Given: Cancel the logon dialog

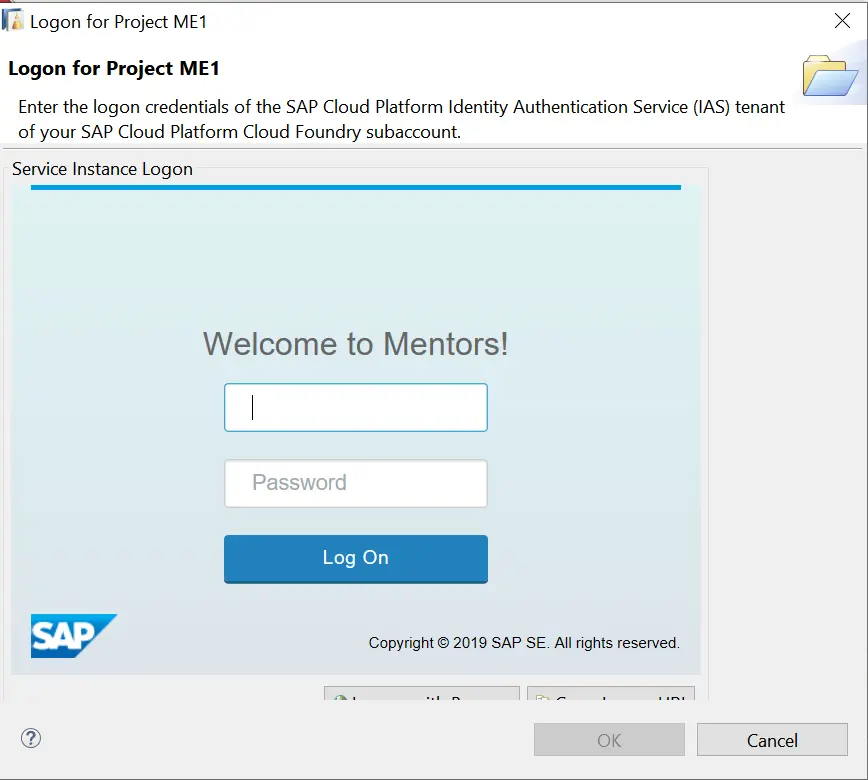Looking at the screenshot, I should coord(772,740).
